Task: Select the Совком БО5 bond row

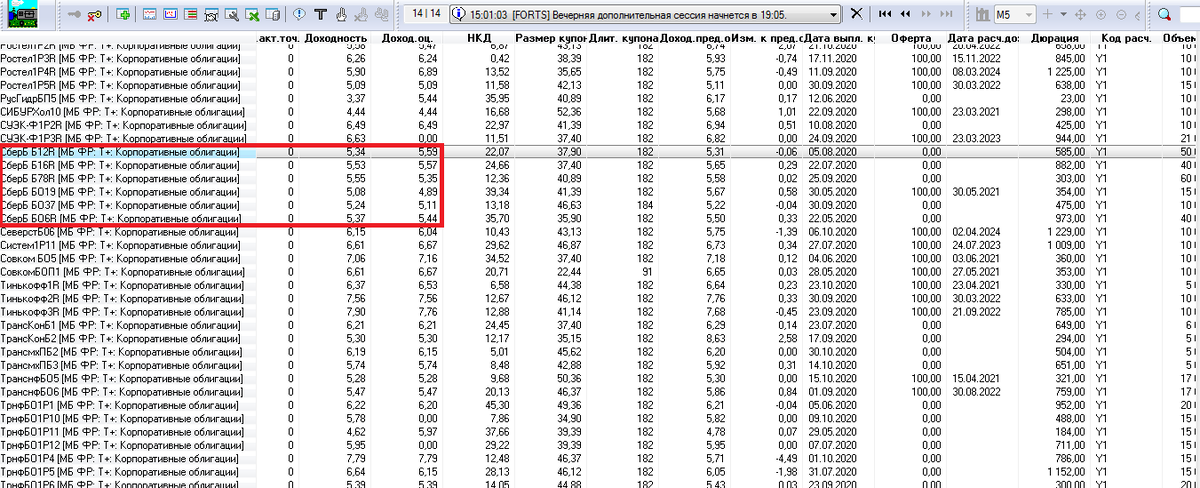Action: coord(600,259)
